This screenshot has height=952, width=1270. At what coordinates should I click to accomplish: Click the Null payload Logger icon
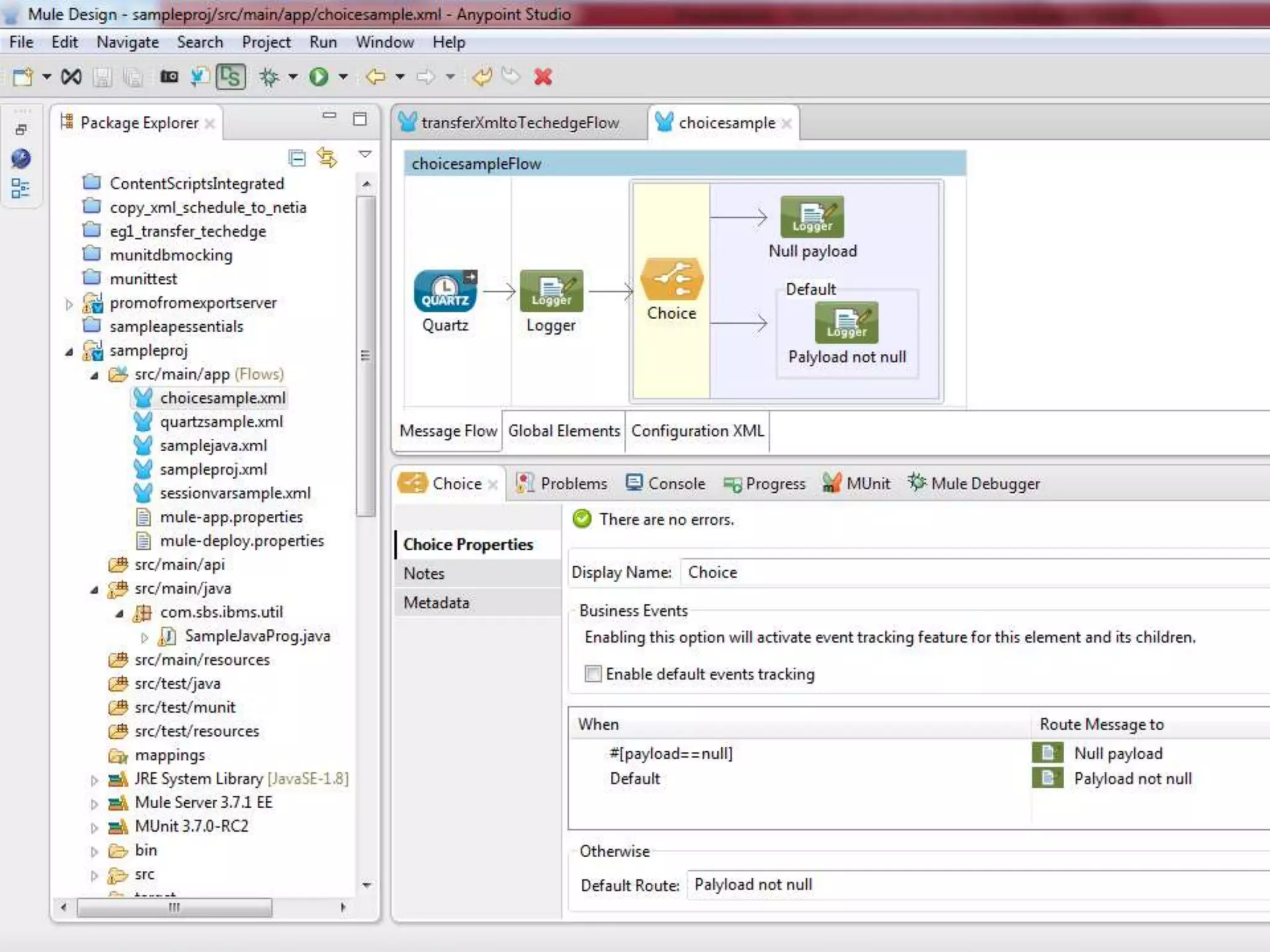click(x=812, y=217)
